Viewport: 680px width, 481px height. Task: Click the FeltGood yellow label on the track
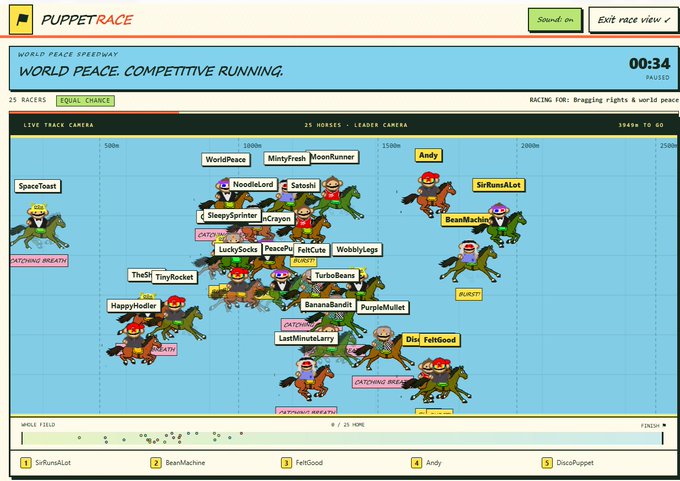coord(439,340)
